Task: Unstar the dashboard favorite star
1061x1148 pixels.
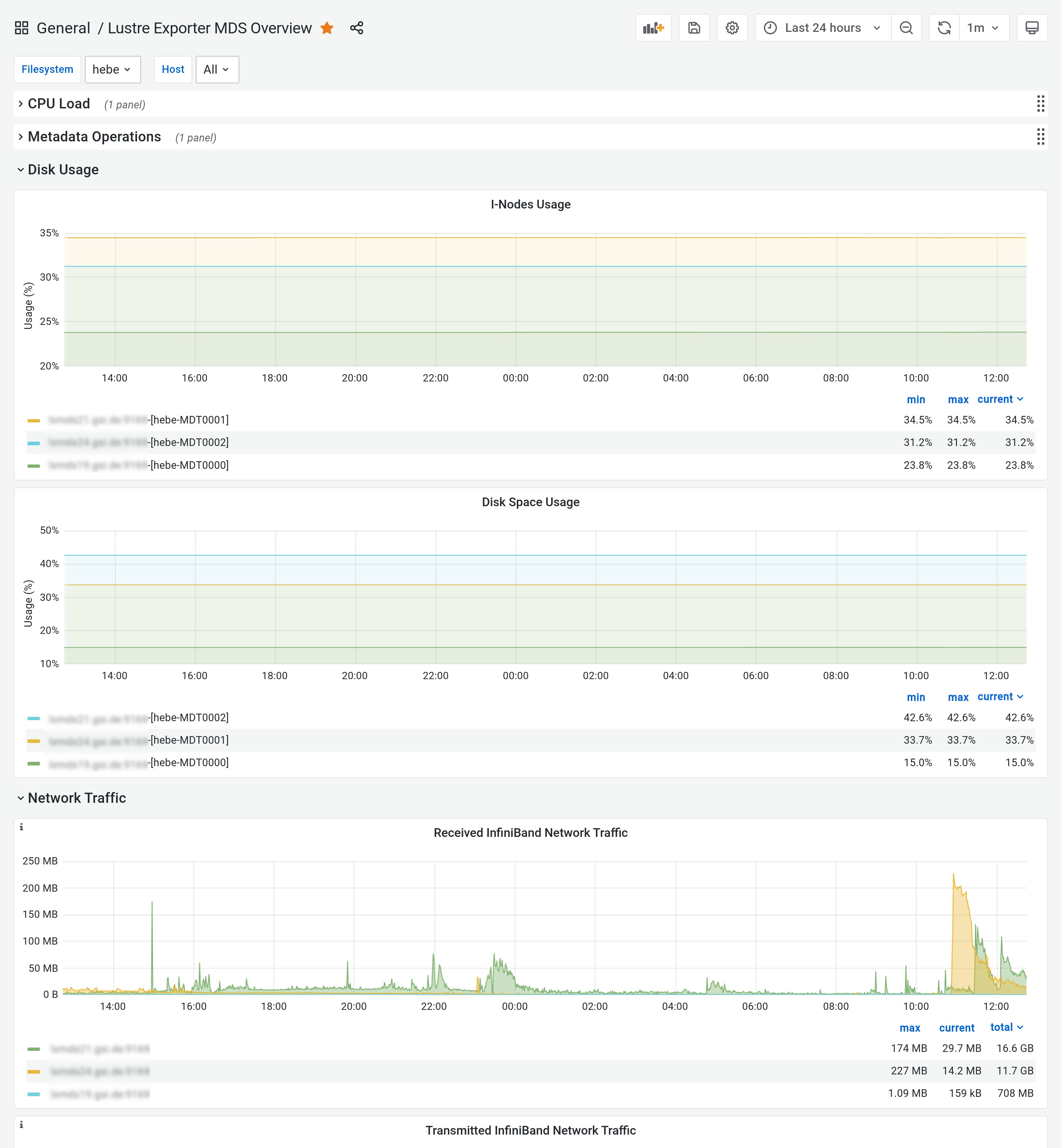Action: point(327,28)
